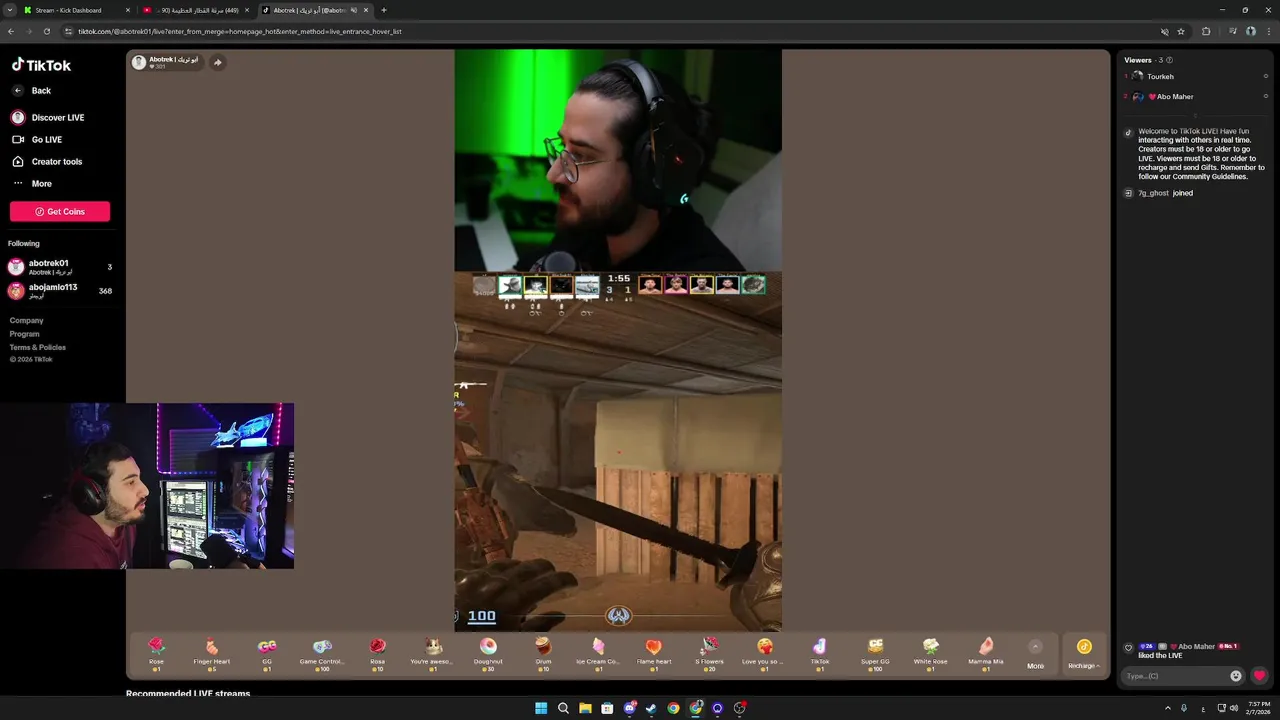Open the emoji picker in chat
1280x720 pixels.
pos(1236,676)
